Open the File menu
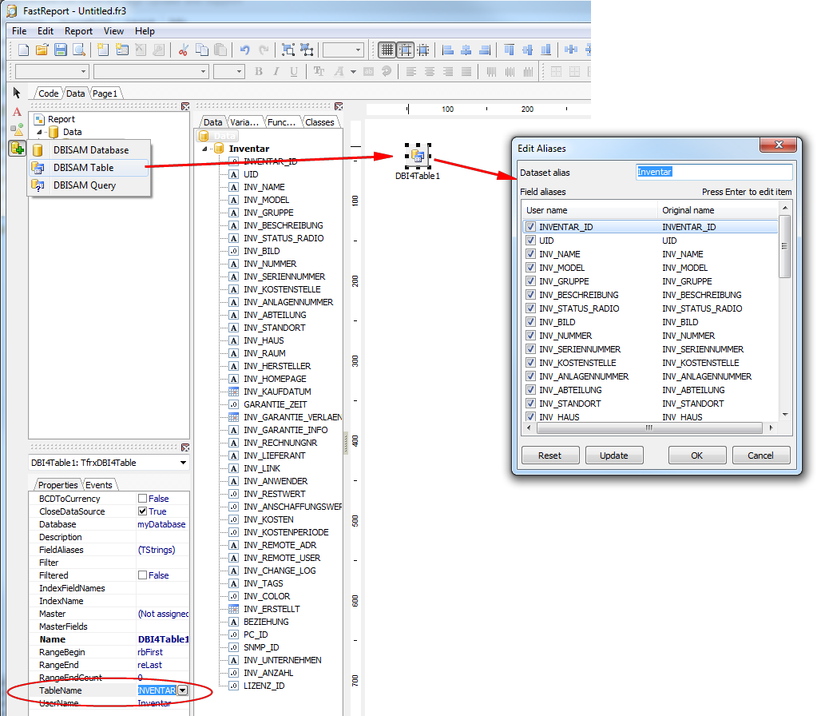Screen dimensions: 821x716 click(x=19, y=31)
